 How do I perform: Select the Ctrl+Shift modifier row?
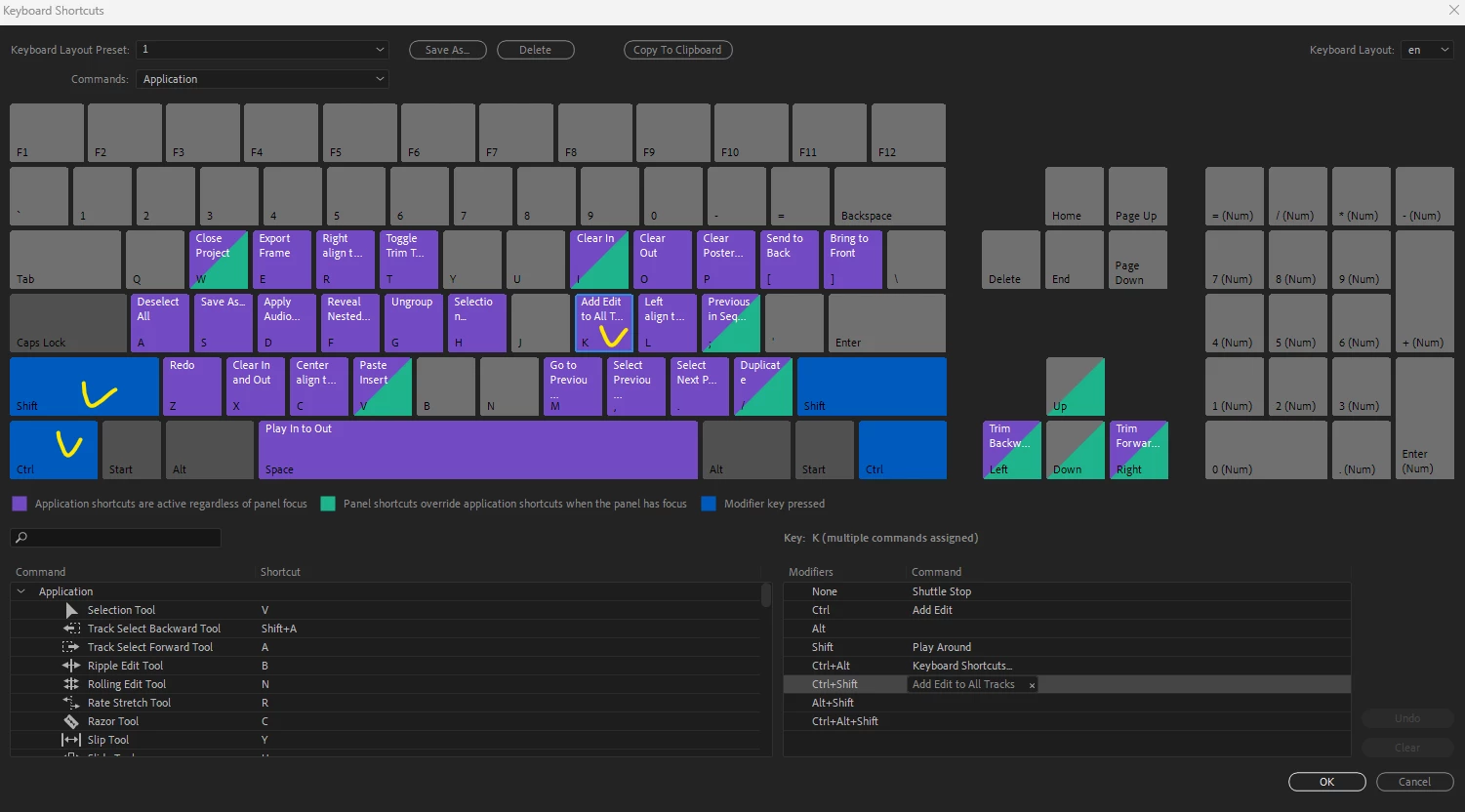(1067, 684)
